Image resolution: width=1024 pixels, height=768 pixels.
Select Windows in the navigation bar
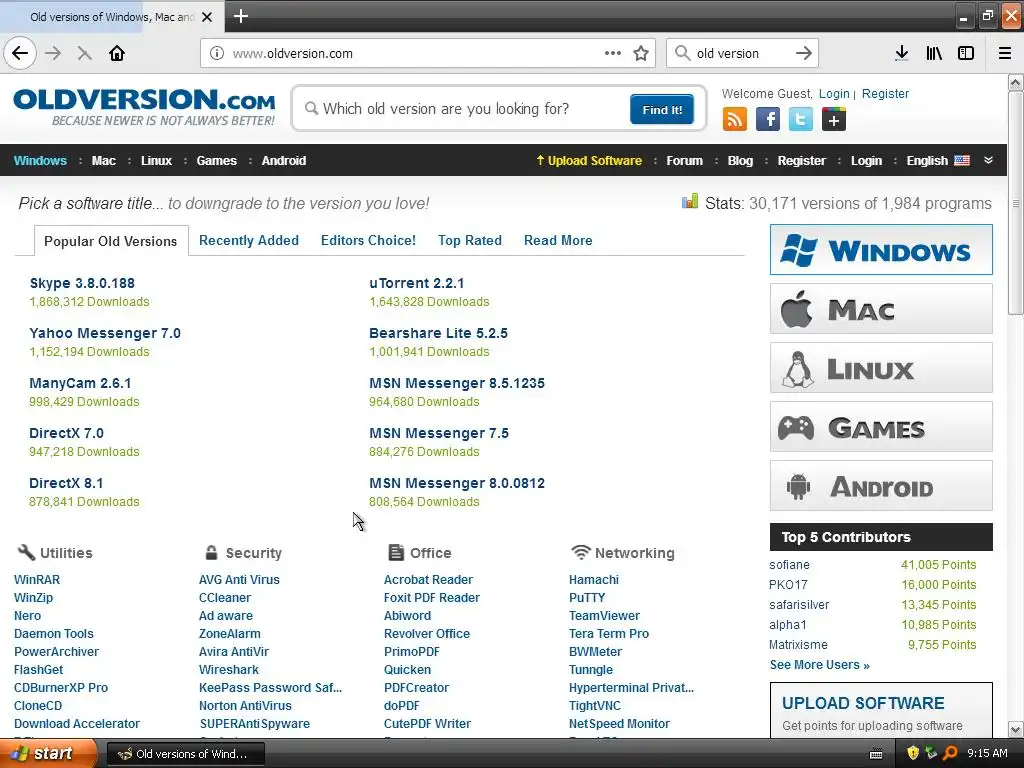tap(40, 161)
